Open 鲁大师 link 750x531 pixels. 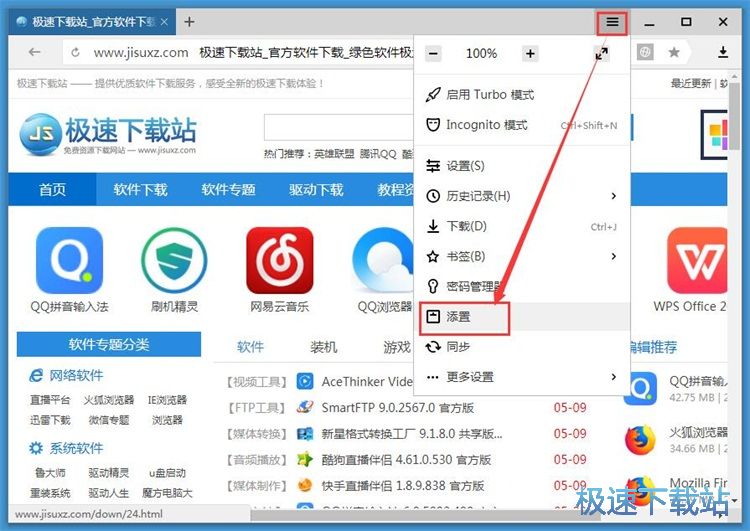pyautogui.click(x=50, y=473)
